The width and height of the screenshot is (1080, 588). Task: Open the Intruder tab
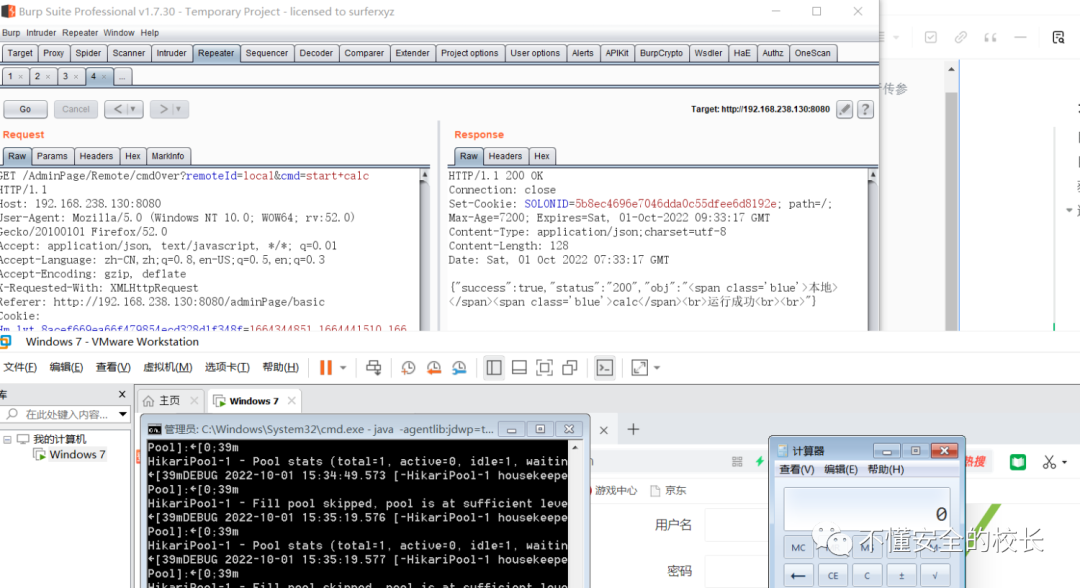pos(171,53)
